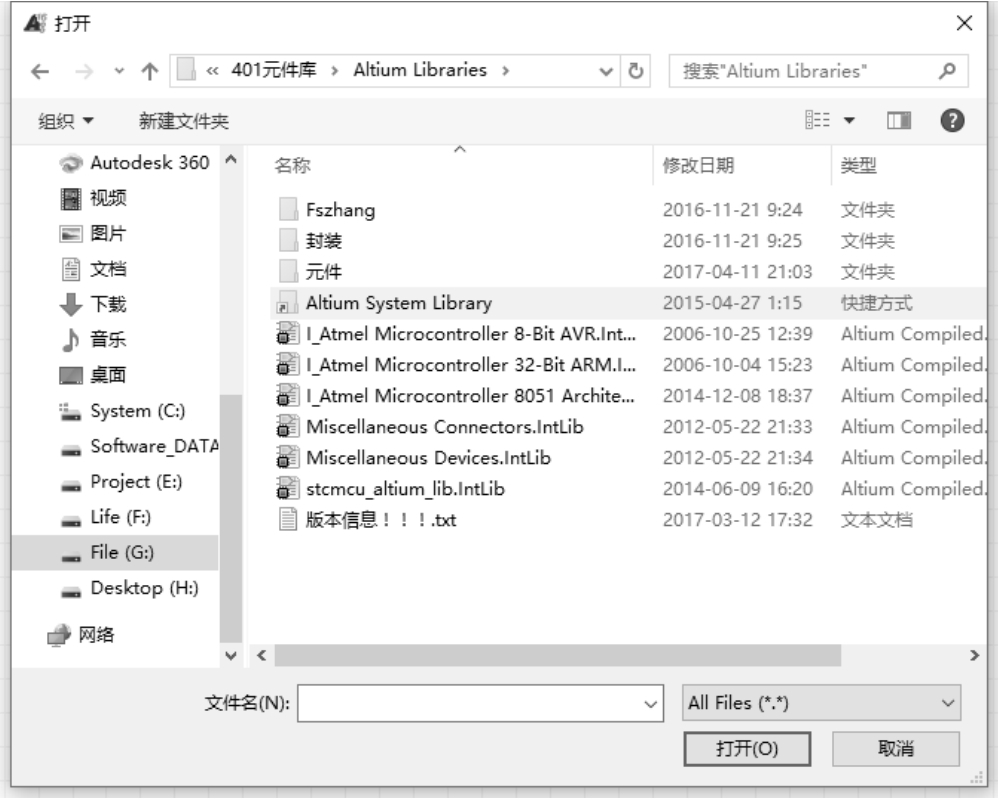Open 桌面 in sidebar
Screen dimensions: 998x799
(x=93, y=375)
